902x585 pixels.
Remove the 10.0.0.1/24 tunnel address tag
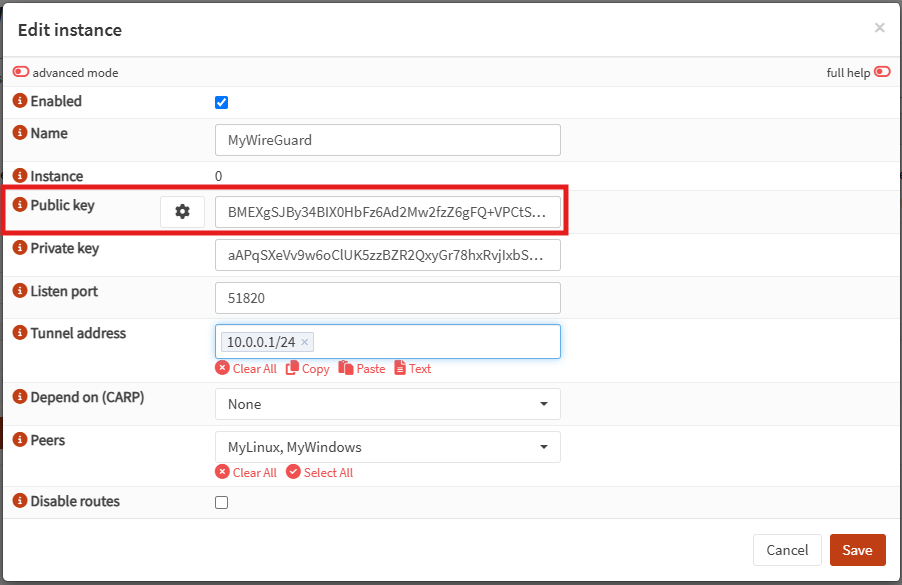(305, 342)
